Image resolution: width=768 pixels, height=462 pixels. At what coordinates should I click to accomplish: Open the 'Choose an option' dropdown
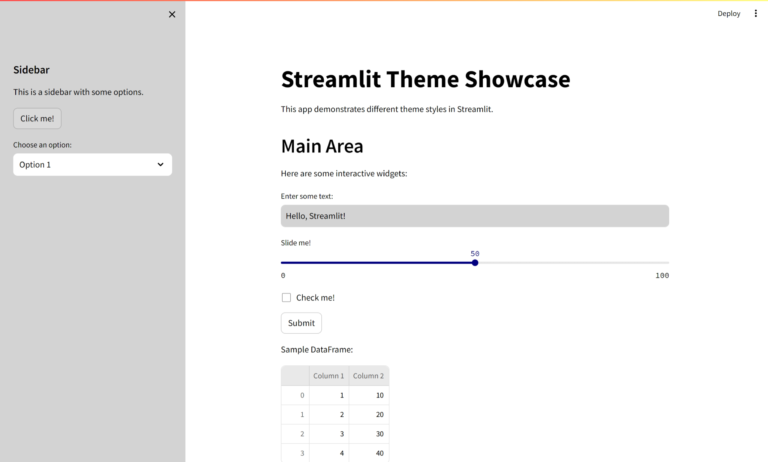click(92, 164)
